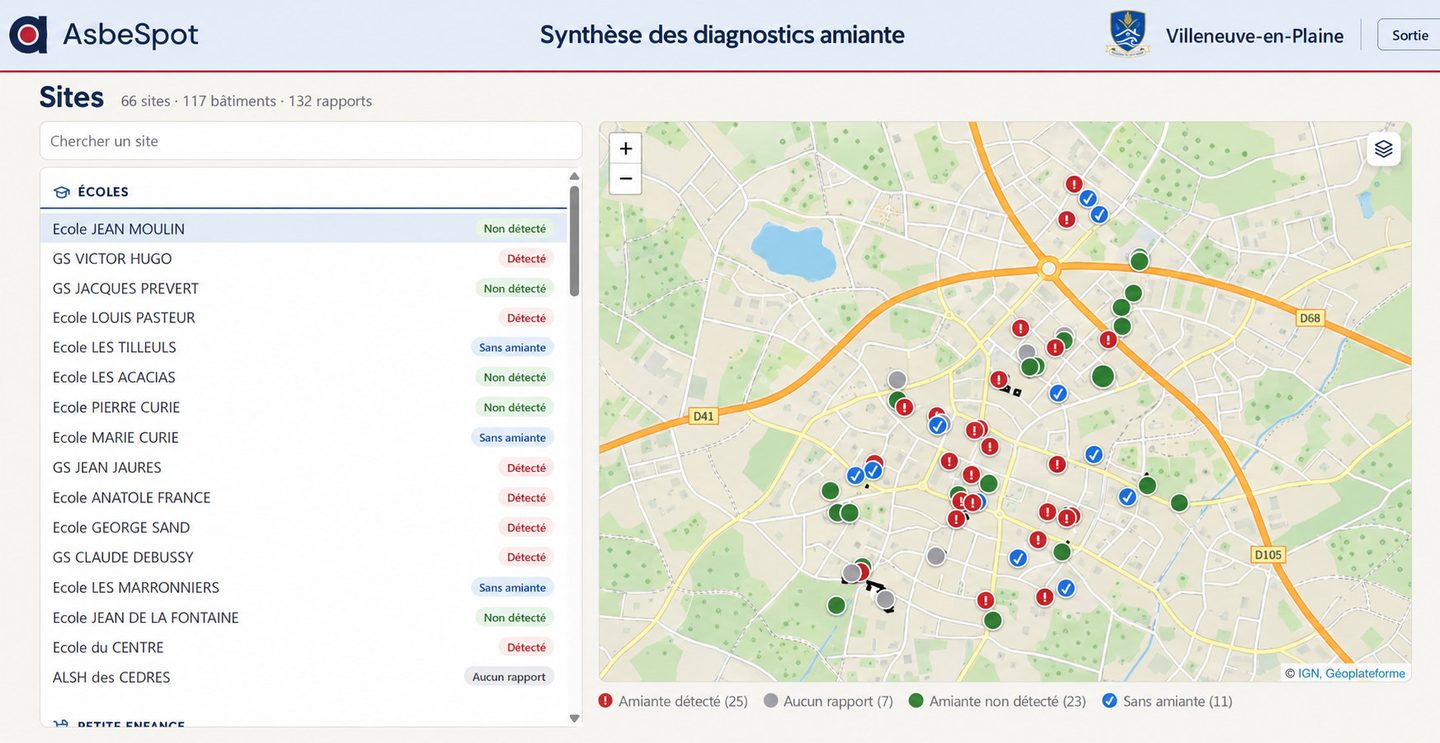Viewport: 1440px width, 743px height.
Task: Collapse the ÉCOLES section header
Action: pyautogui.click(x=303, y=192)
